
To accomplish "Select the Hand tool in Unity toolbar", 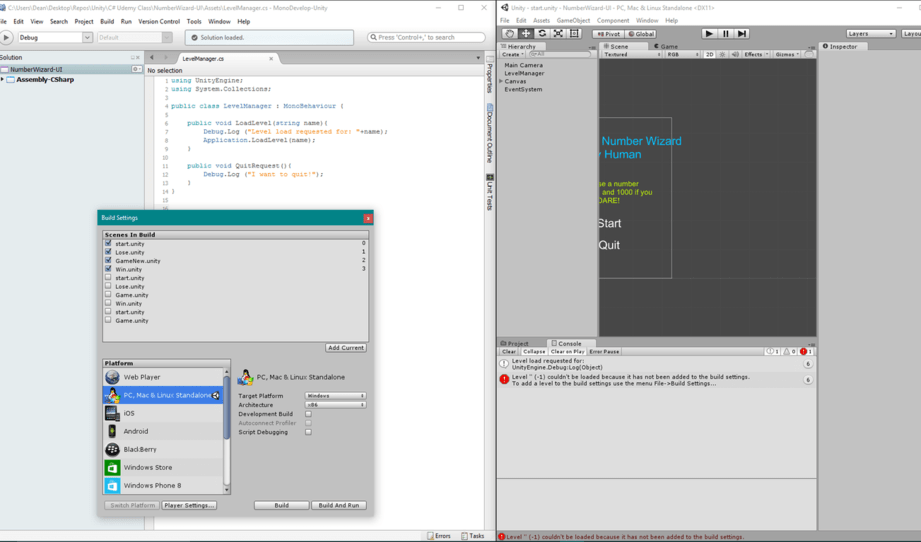I will click(509, 33).
